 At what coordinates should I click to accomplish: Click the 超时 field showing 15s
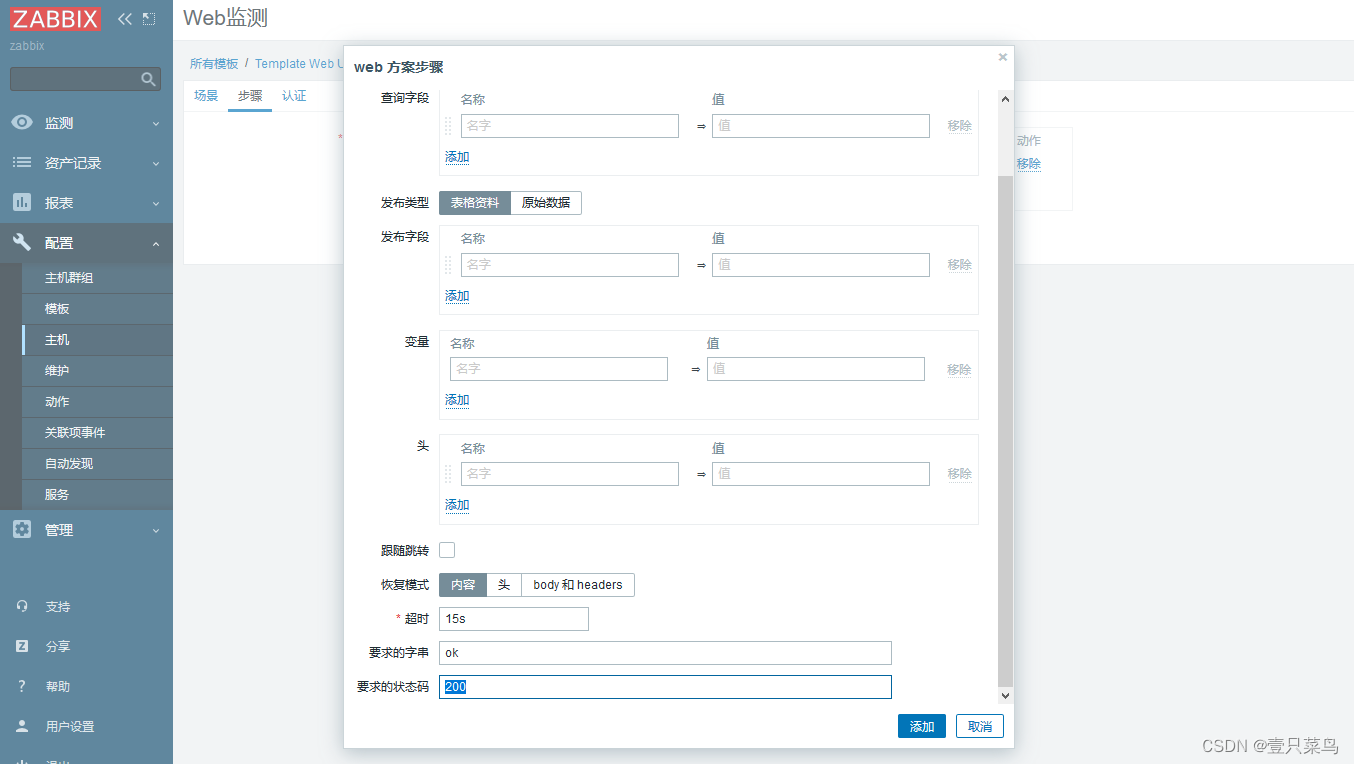coord(514,619)
